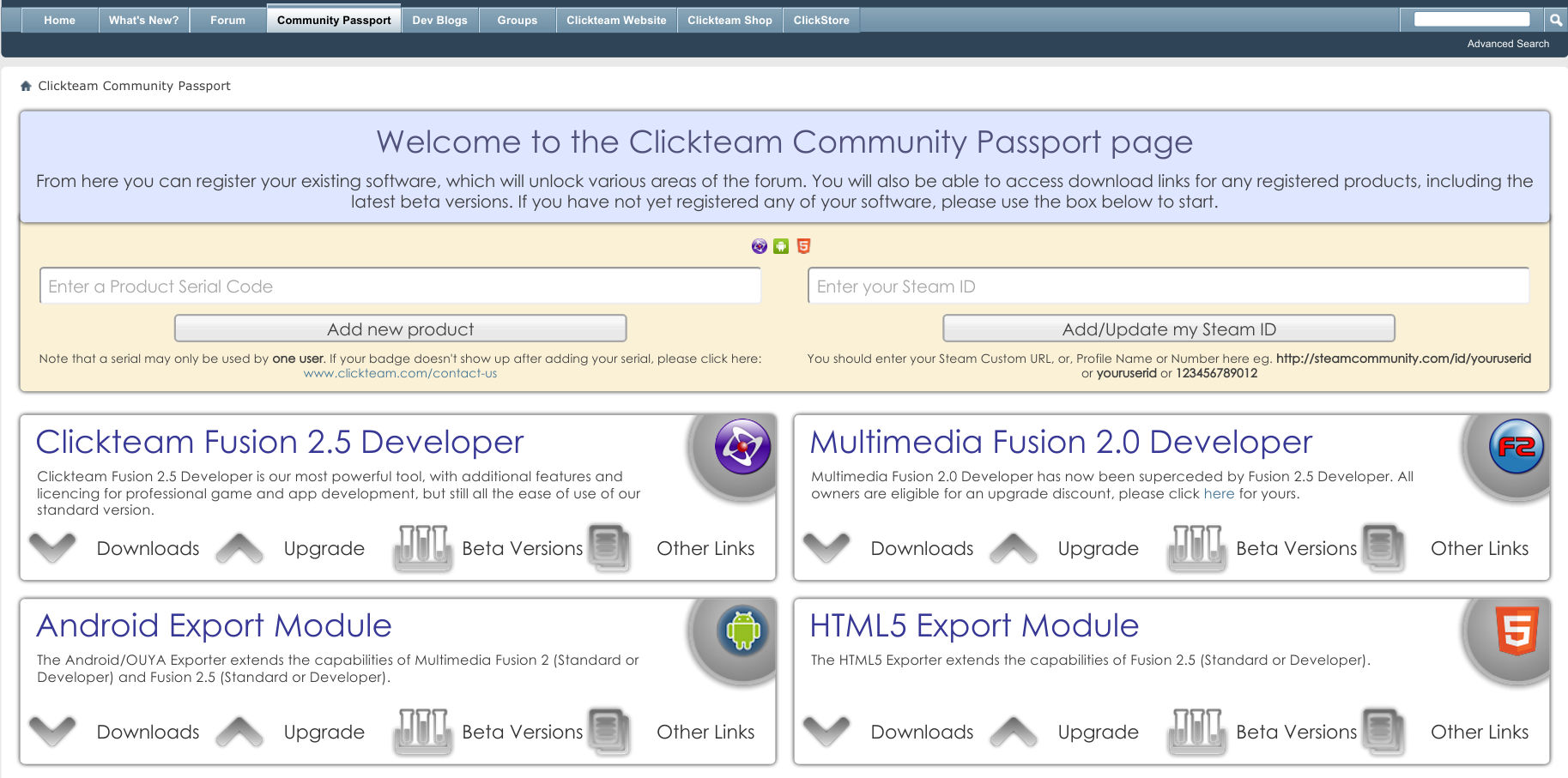Click the home icon in the breadcrumb

coord(26,86)
